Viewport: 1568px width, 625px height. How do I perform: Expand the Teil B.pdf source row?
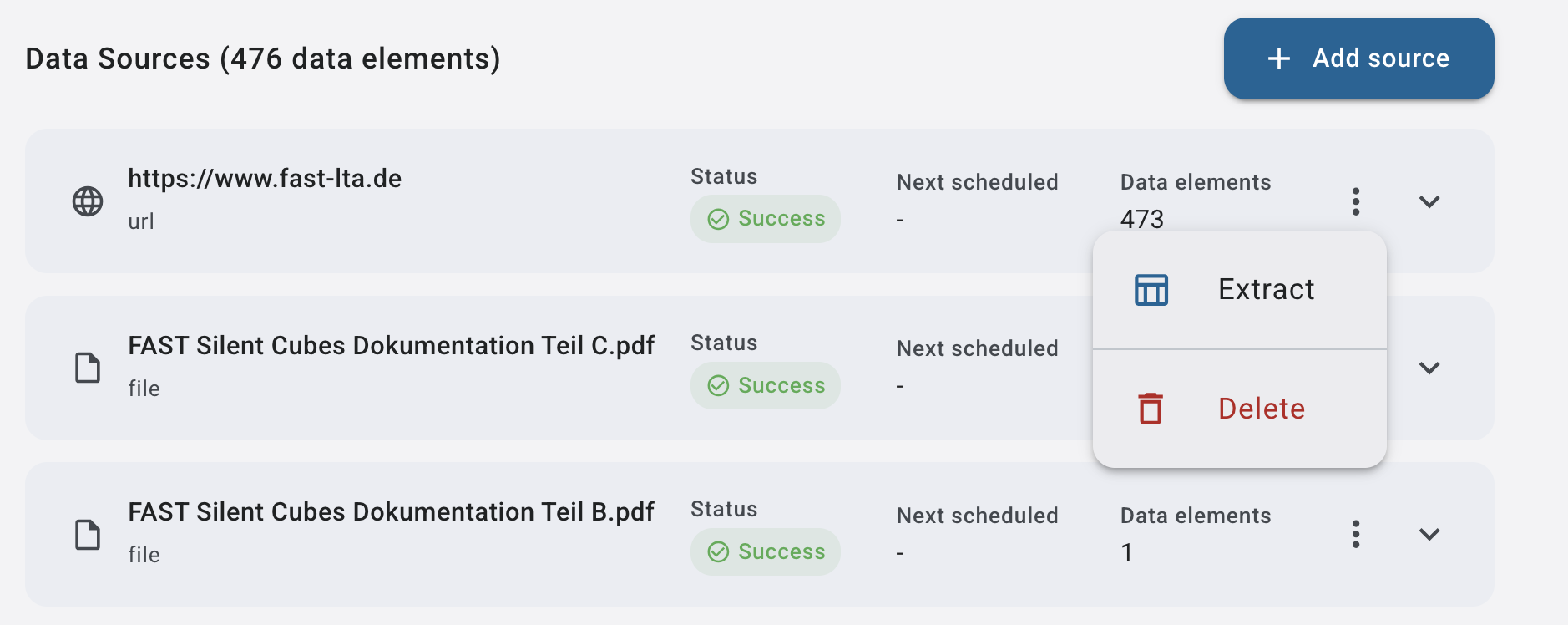[x=1429, y=534]
